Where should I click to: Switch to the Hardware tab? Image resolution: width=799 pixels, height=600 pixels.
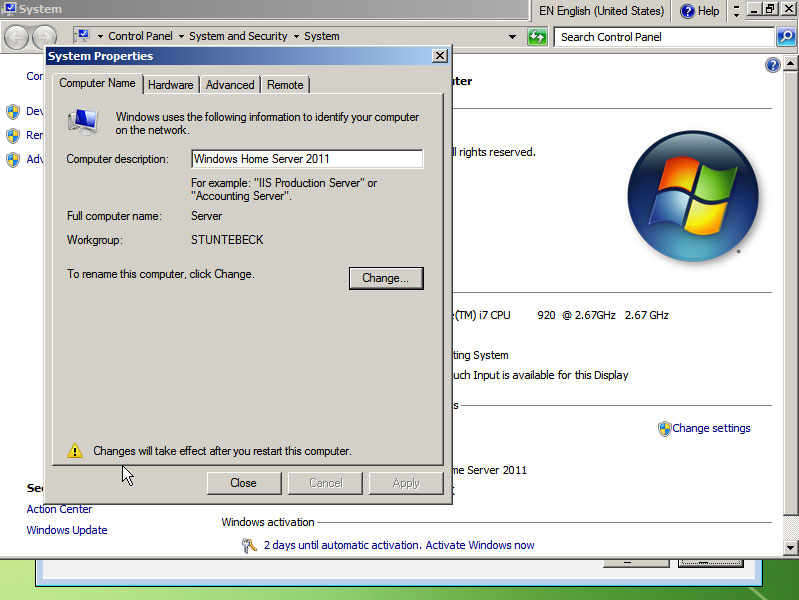coord(170,85)
